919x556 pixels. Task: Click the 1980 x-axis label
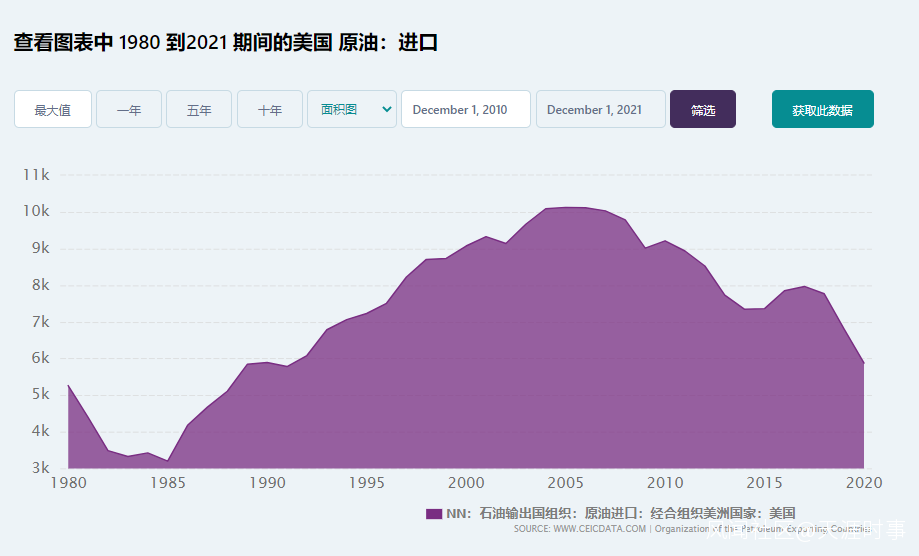pos(69,483)
